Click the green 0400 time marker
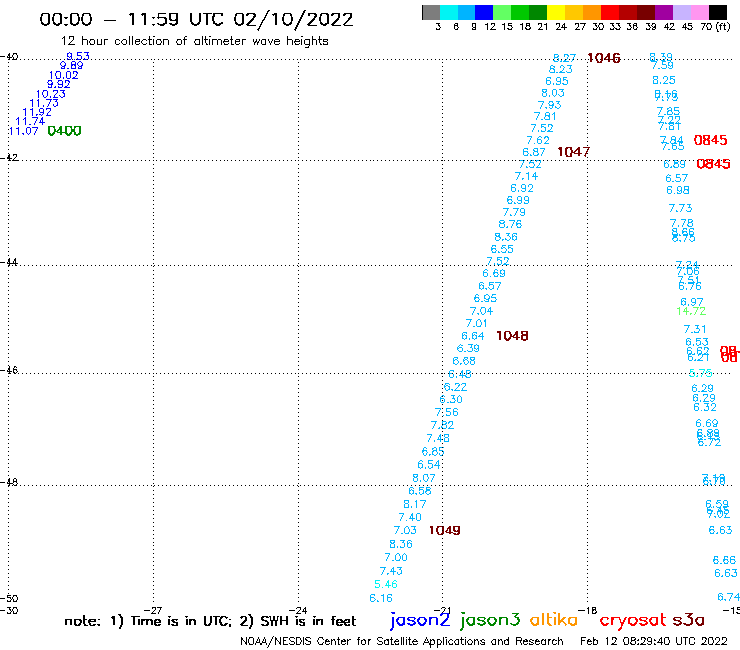This screenshot has width=740, height=650. (x=65, y=131)
